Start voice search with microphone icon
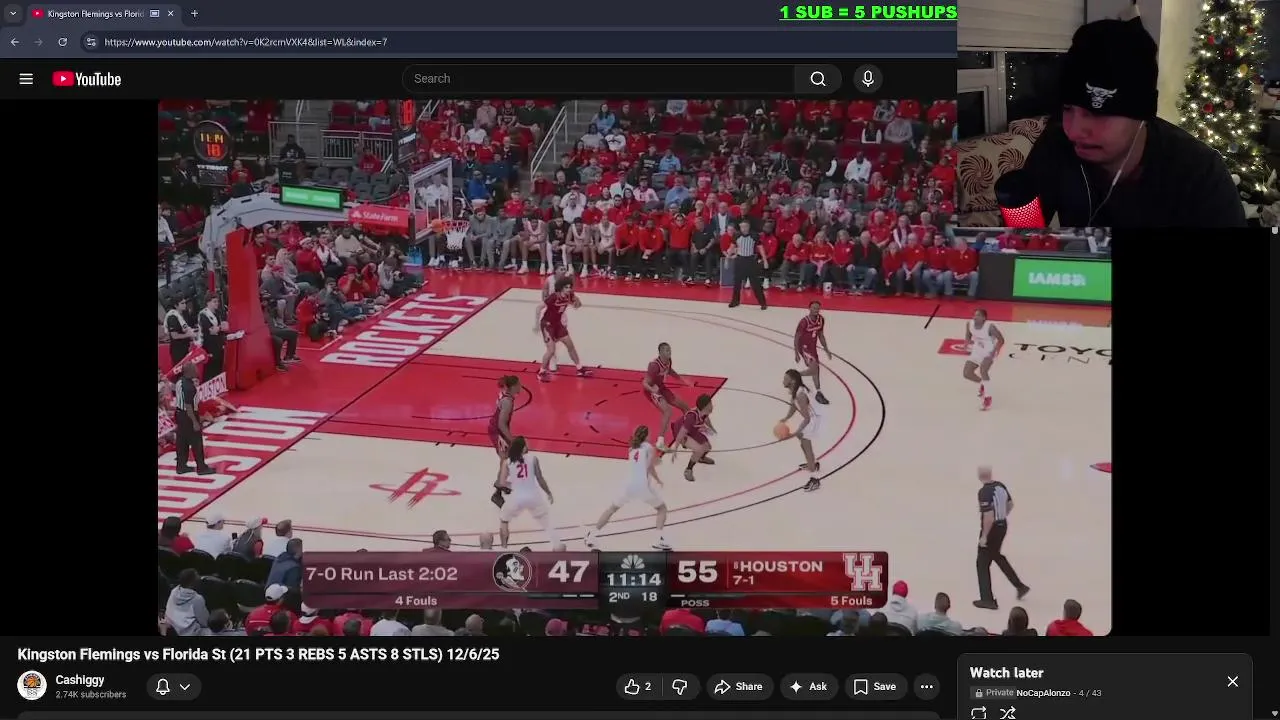 [868, 79]
